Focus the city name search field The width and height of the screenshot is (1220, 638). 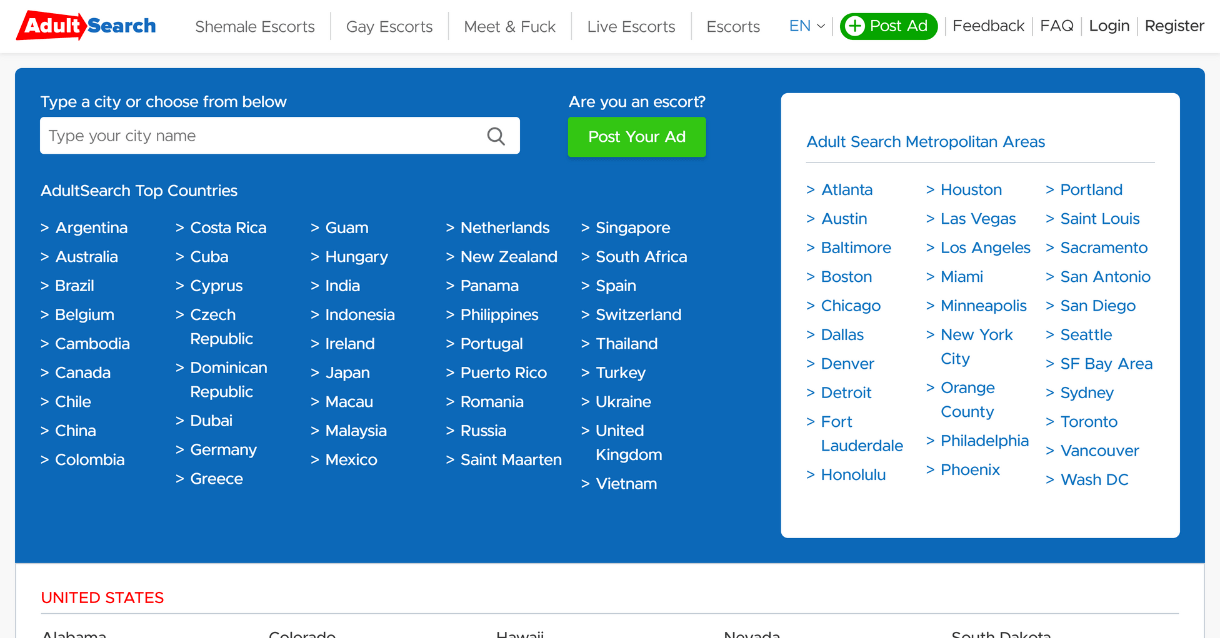point(260,136)
